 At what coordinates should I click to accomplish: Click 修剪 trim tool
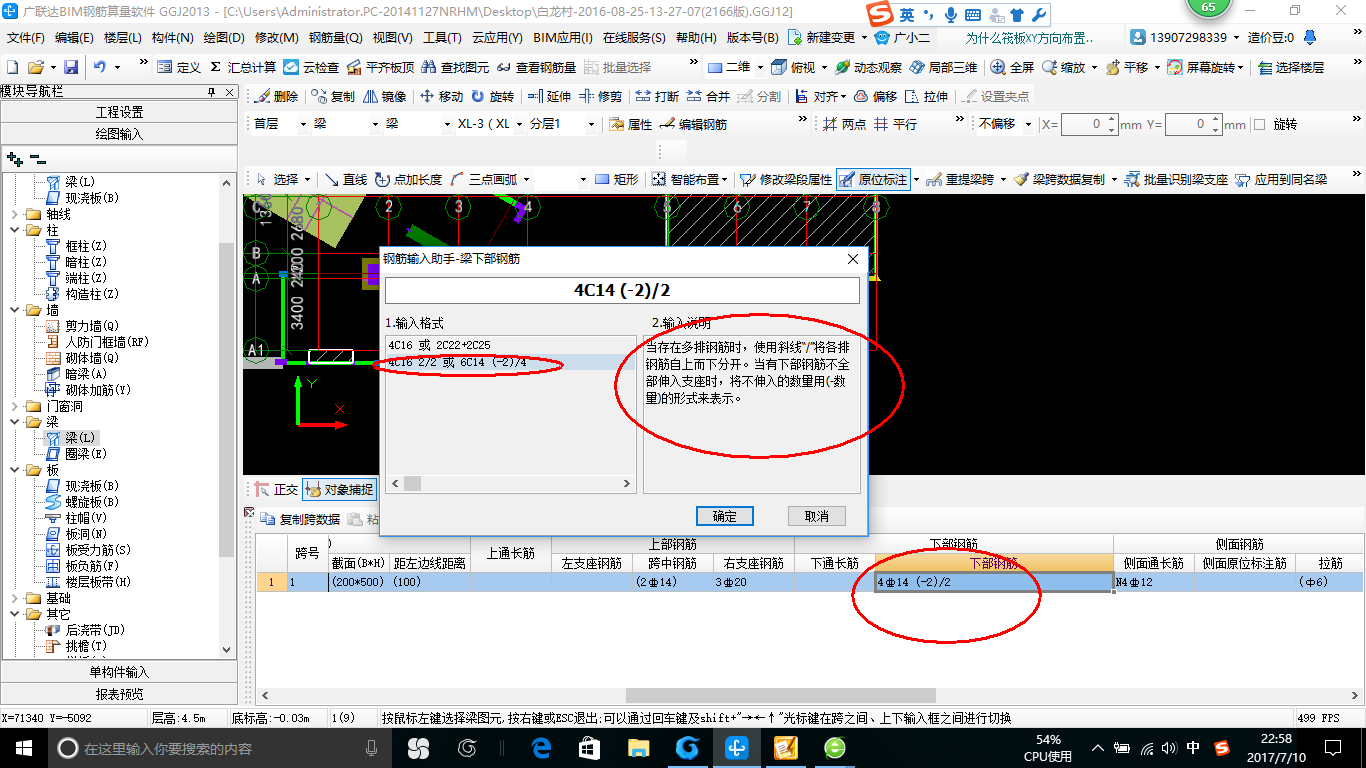pos(601,96)
